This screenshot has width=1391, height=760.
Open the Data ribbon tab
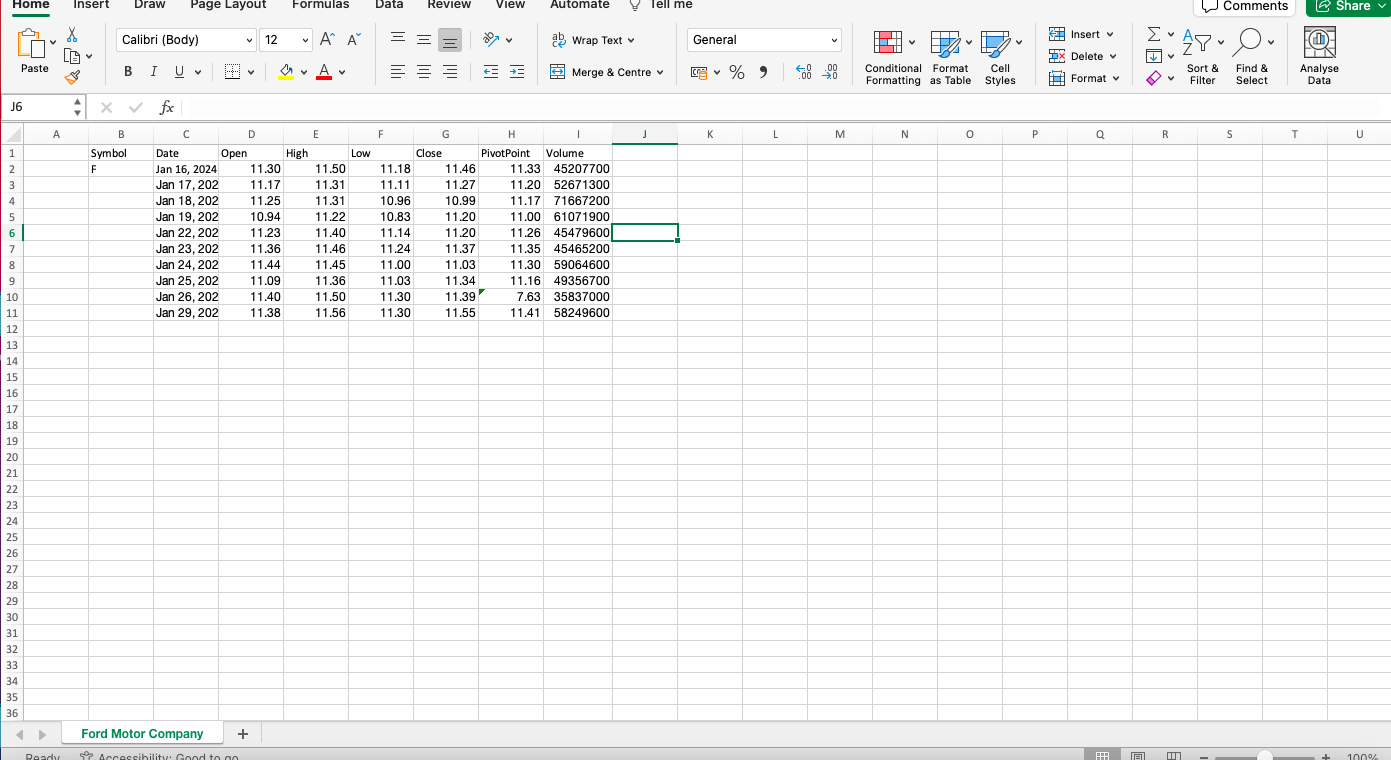[x=389, y=5]
